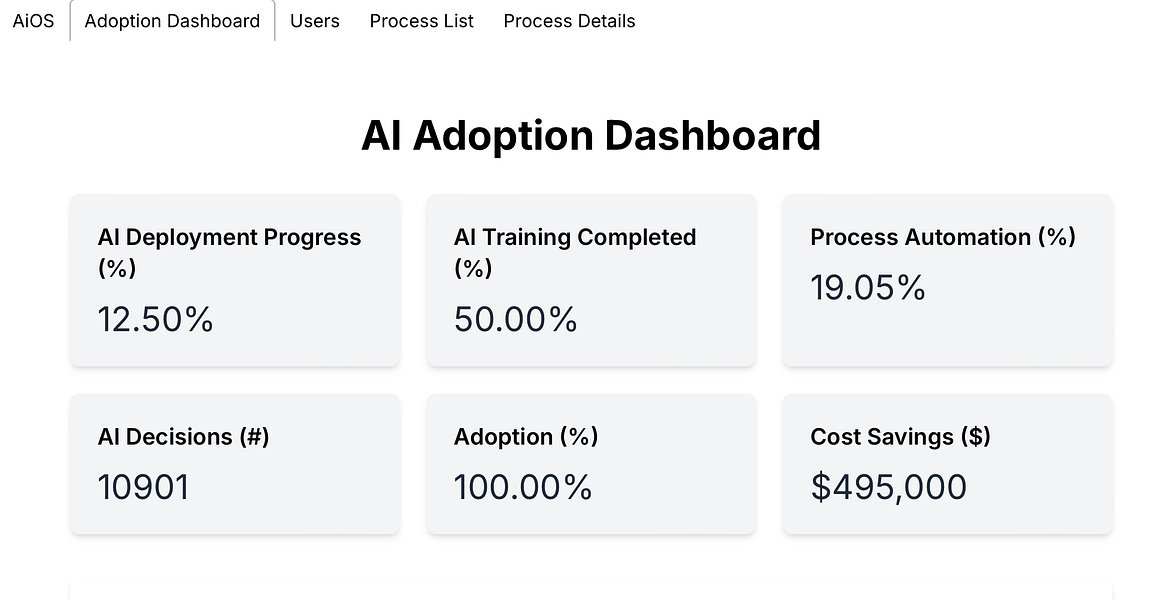Click the empty tab bar right of Process Details
Viewport: 1169px width, 600px height.
(x=900, y=21)
